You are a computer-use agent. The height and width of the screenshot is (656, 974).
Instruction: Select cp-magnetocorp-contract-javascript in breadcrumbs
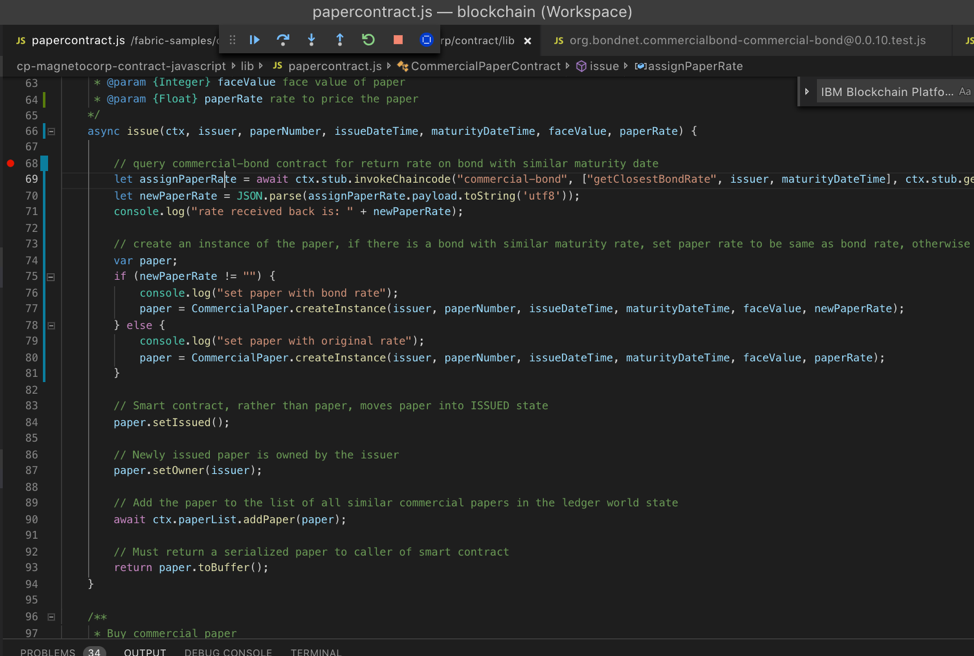(x=121, y=66)
